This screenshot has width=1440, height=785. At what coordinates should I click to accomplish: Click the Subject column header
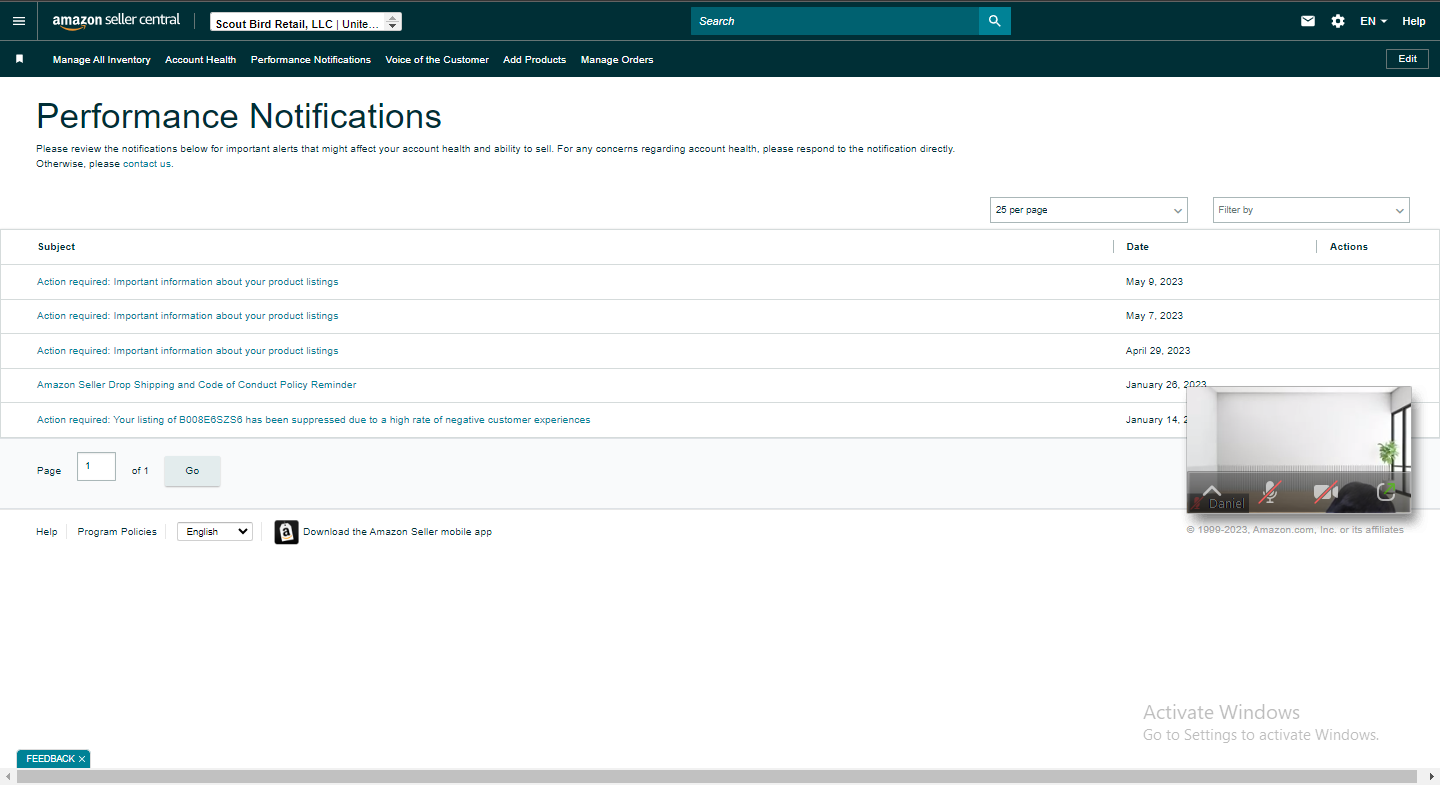pos(57,247)
